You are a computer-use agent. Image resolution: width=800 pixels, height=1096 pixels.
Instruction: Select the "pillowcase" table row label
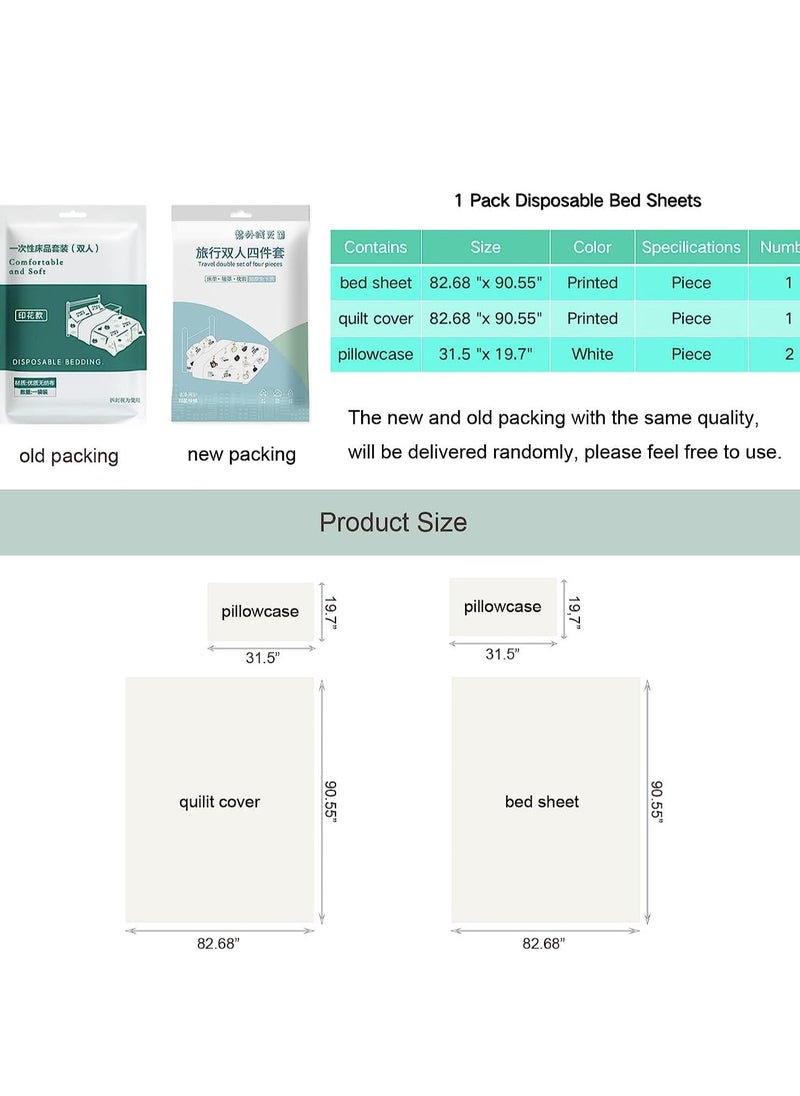[376, 354]
